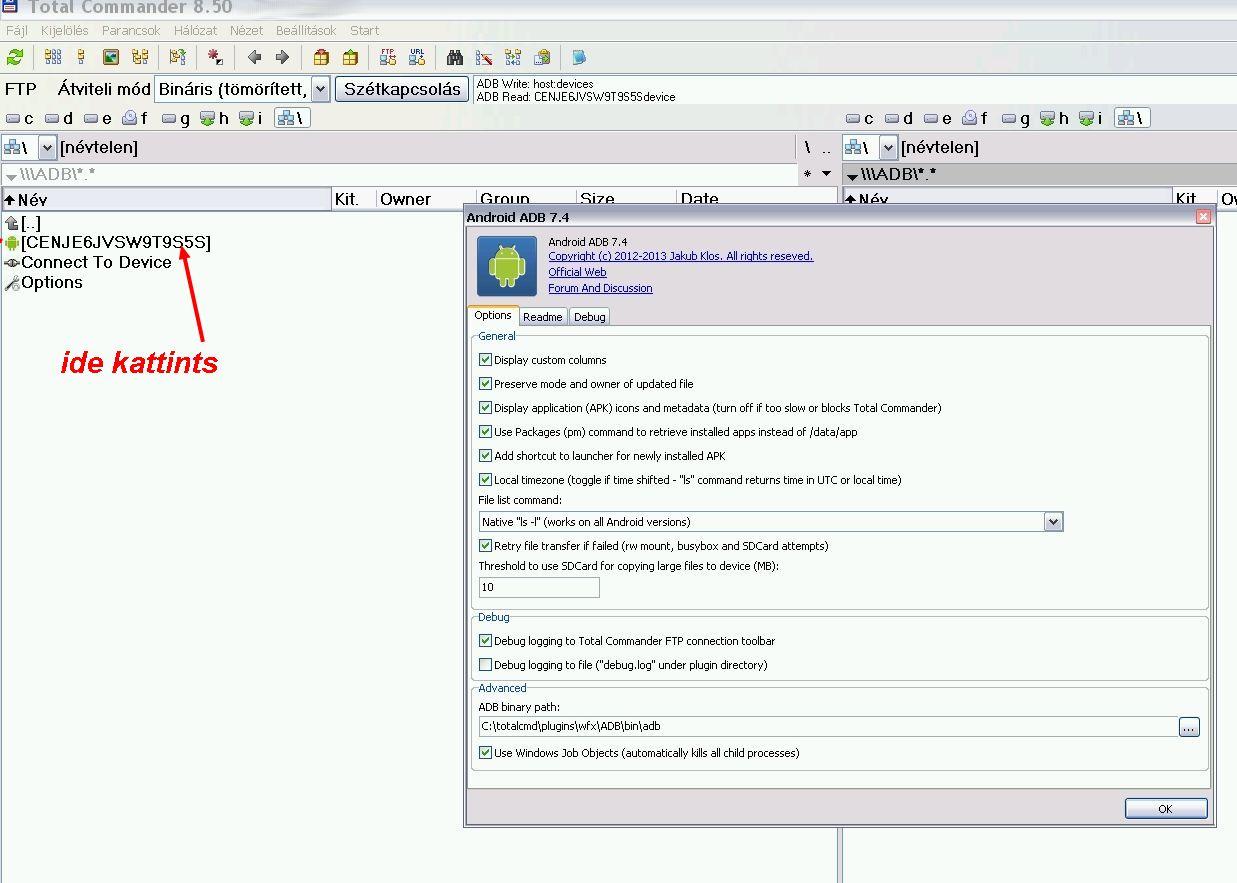Select network drive h in left panel
This screenshot has height=883, width=1237.
click(214, 118)
